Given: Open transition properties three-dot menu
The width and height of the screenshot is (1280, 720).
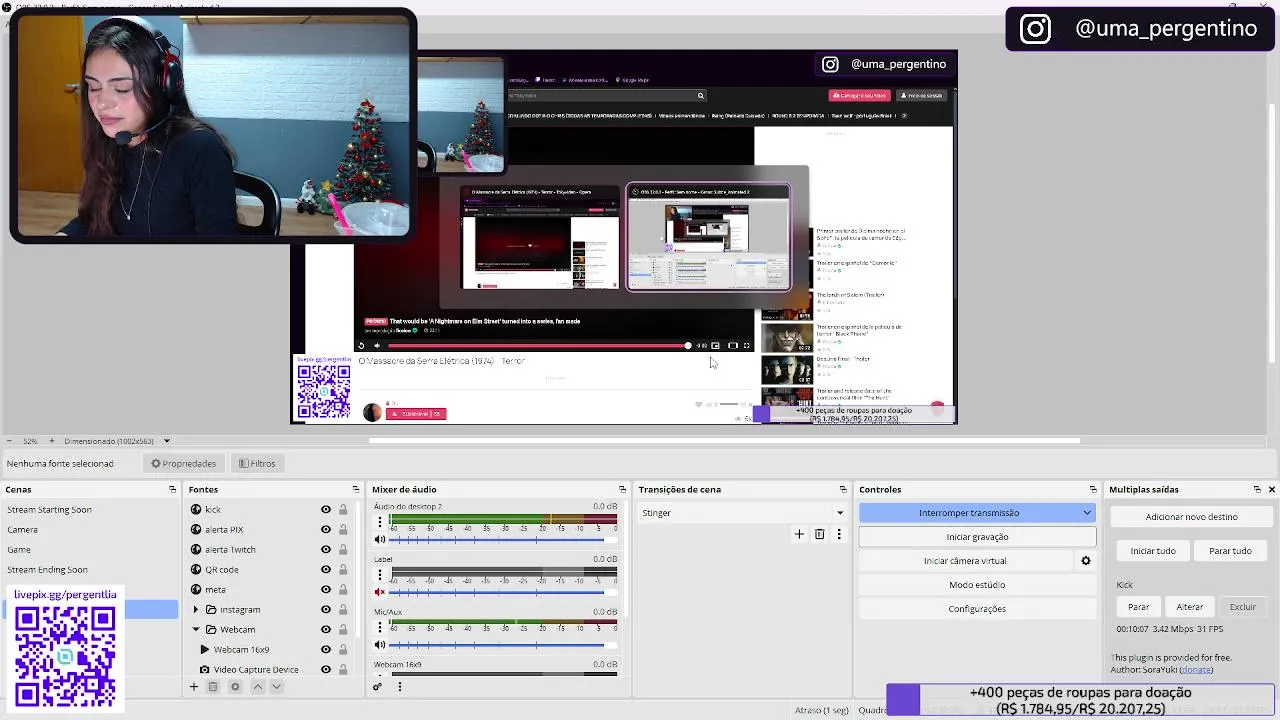Looking at the screenshot, I should (839, 534).
